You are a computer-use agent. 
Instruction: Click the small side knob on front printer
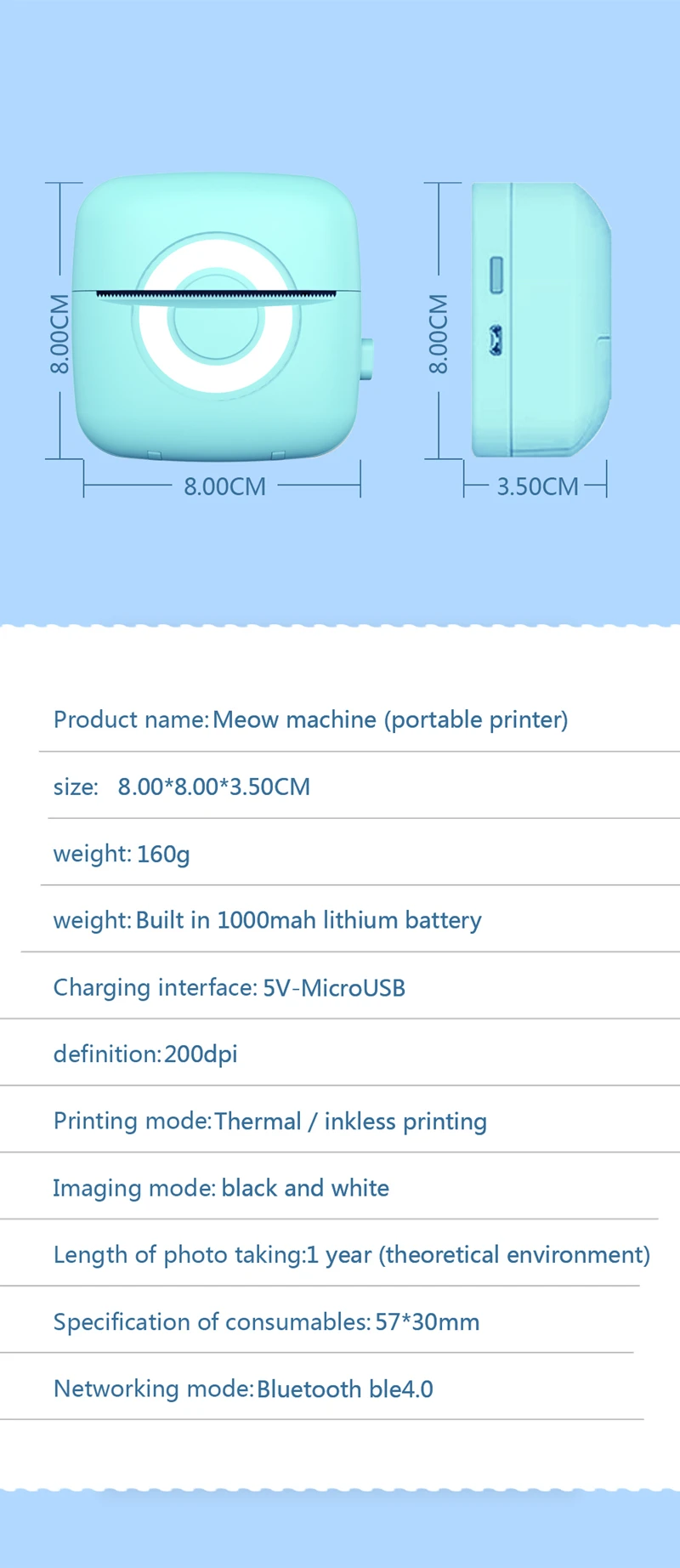tap(366, 359)
